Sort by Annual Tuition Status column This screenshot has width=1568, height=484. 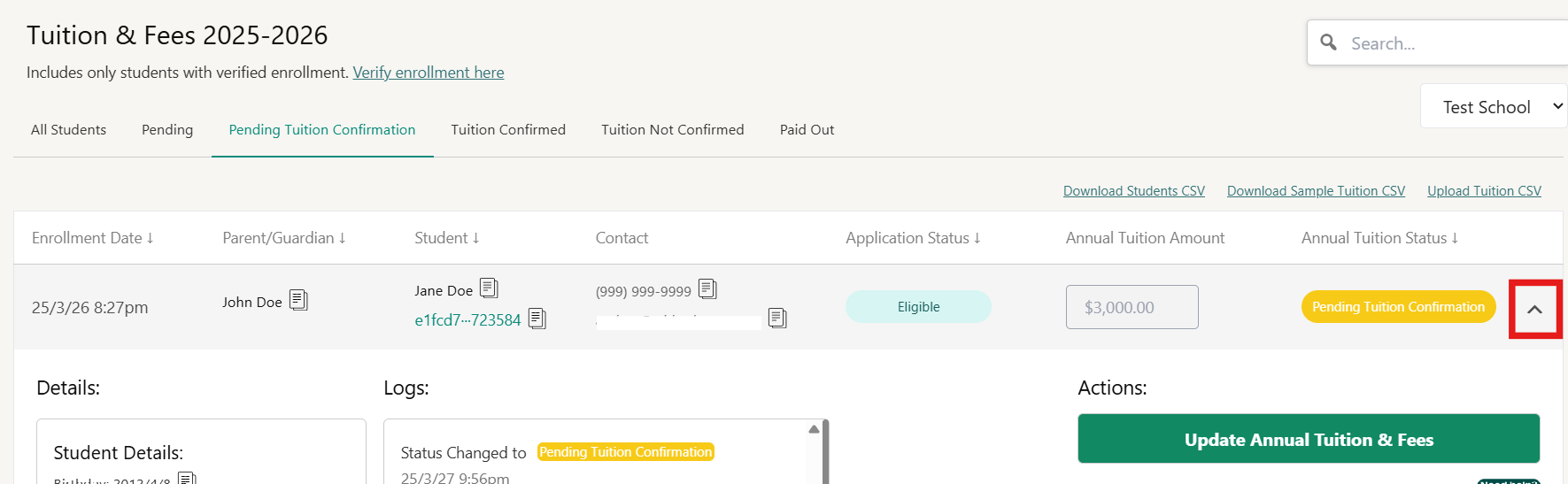(1379, 238)
